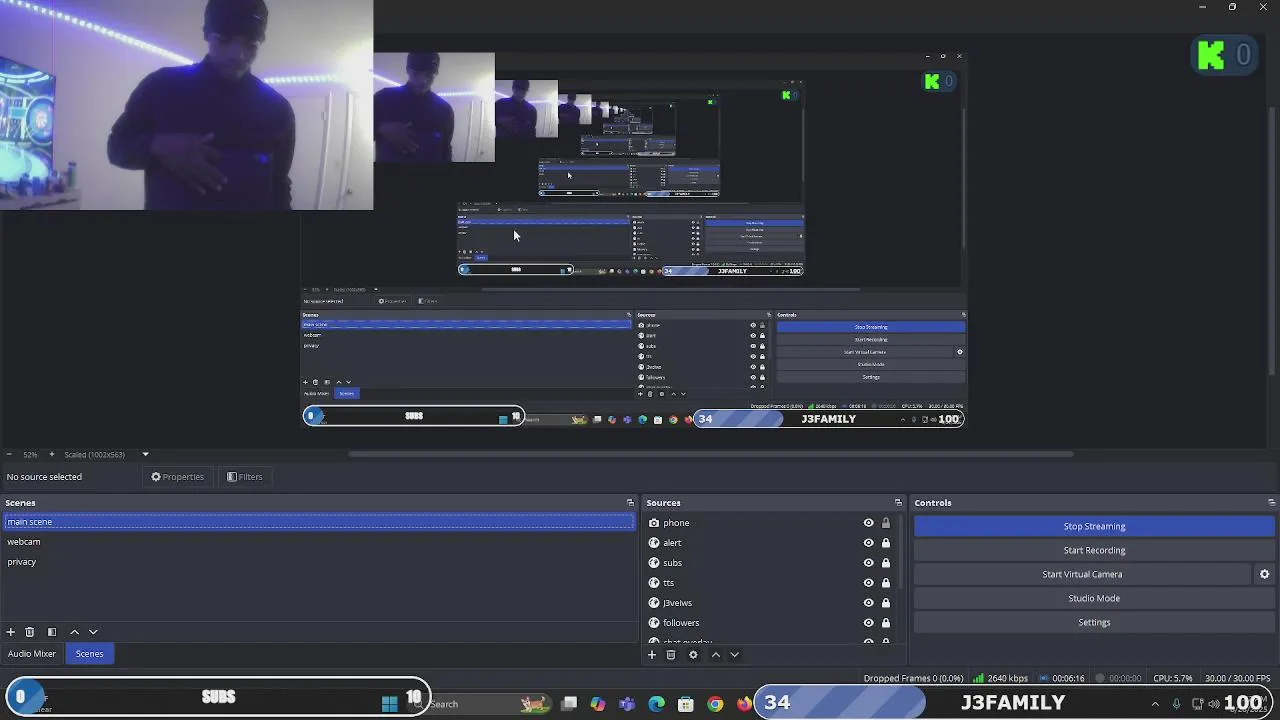Open preview scaling dropdown

[x=145, y=454]
